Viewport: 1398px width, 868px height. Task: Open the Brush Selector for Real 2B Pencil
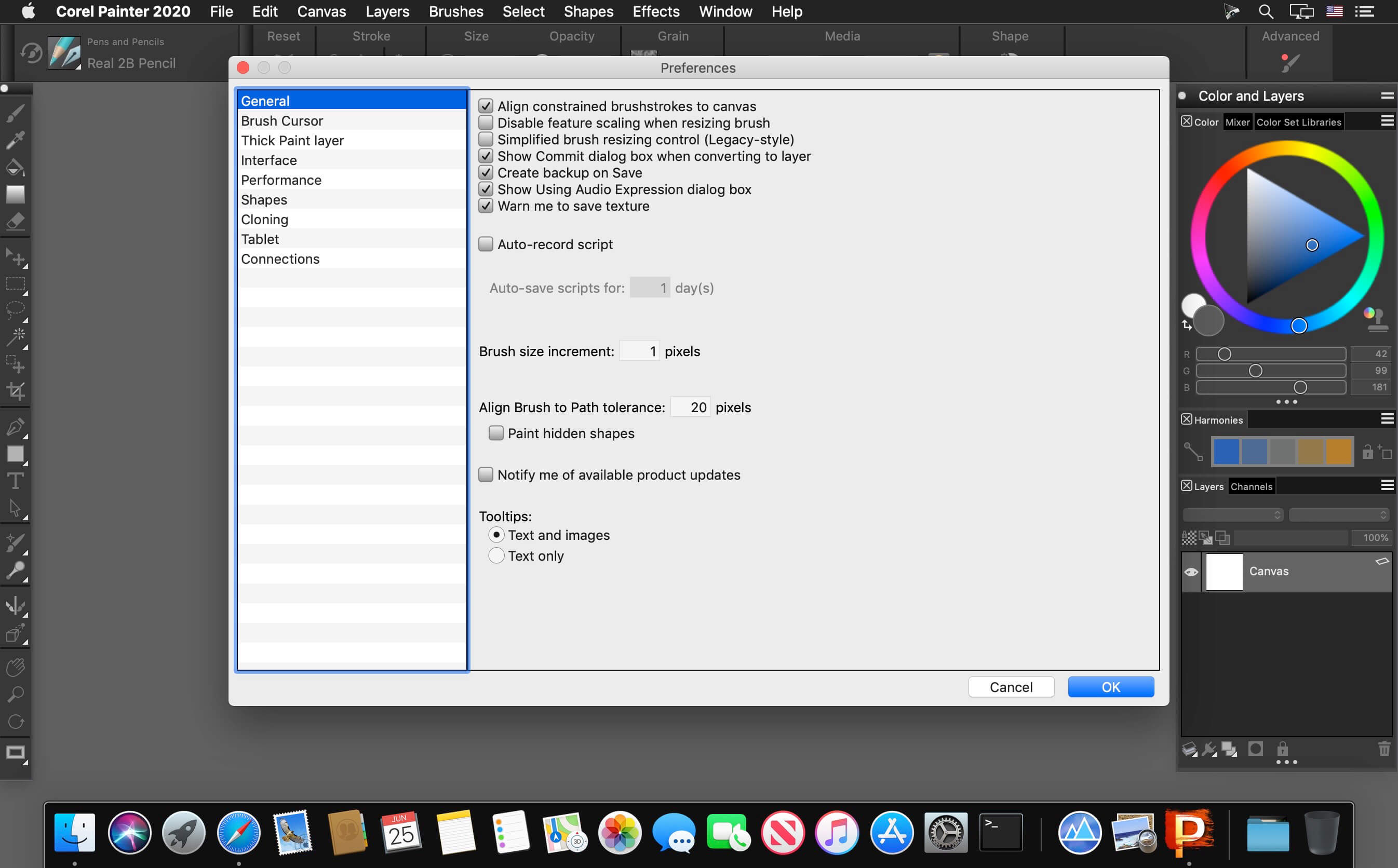click(x=64, y=53)
